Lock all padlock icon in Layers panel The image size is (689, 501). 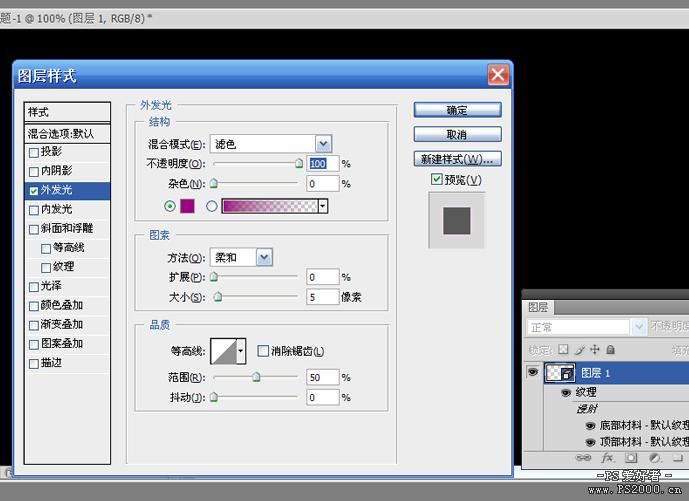coord(610,349)
